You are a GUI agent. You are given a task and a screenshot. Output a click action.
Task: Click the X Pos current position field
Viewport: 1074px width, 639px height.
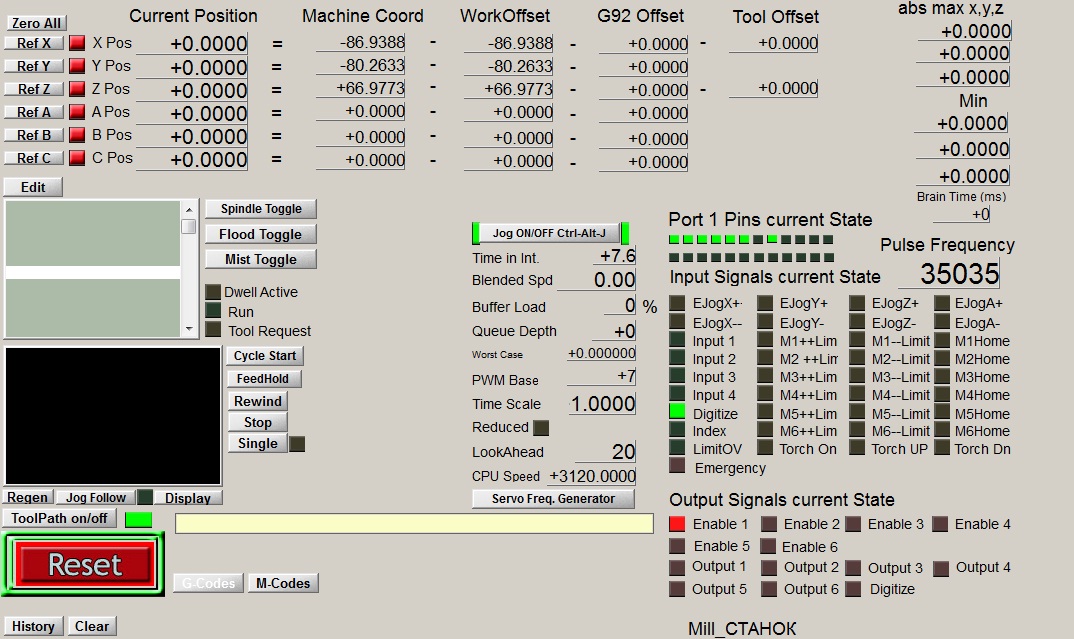(192, 44)
